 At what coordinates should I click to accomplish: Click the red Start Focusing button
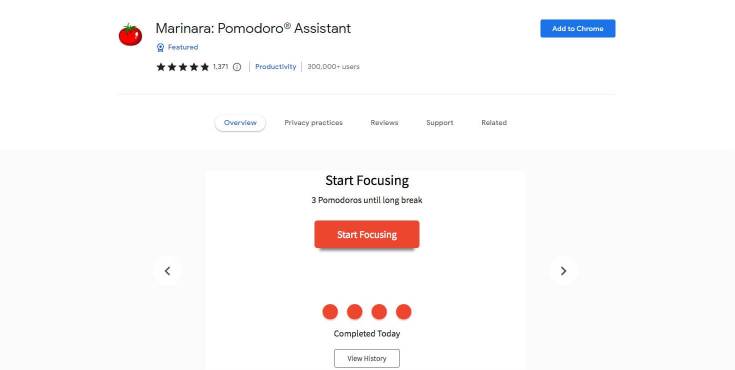point(367,234)
